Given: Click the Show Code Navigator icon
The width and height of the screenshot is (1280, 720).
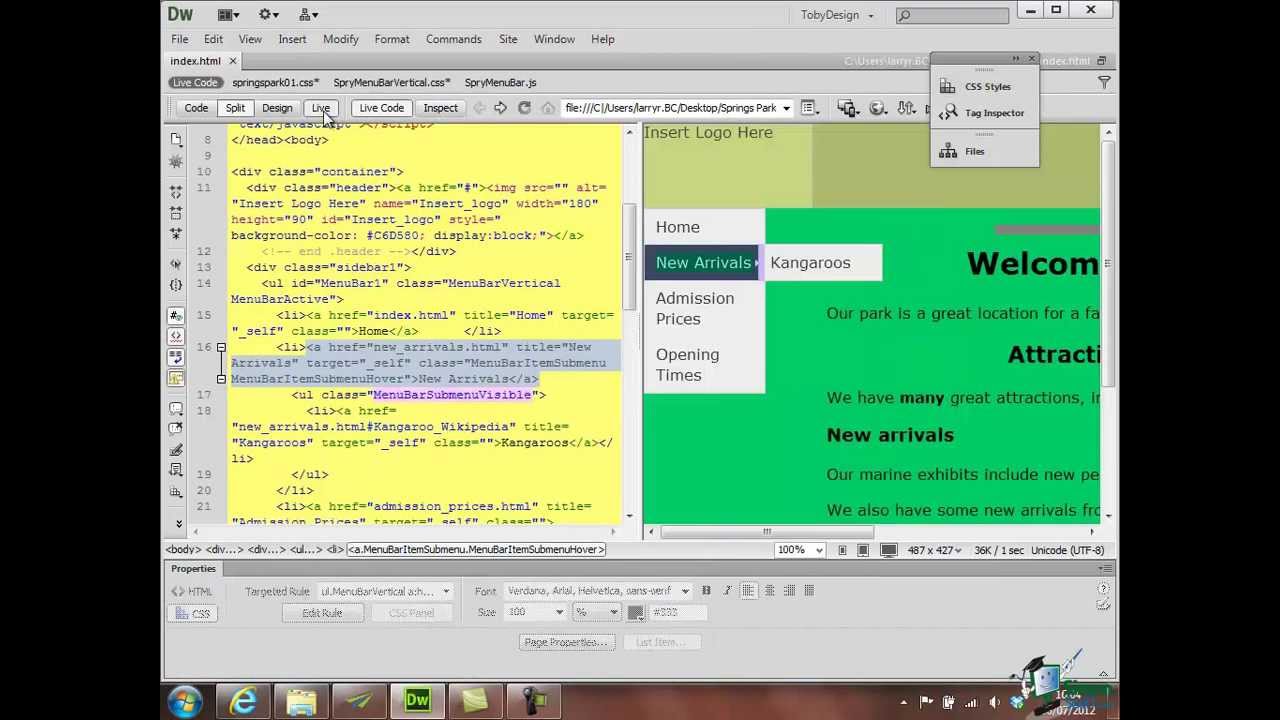Looking at the screenshot, I should [x=176, y=161].
